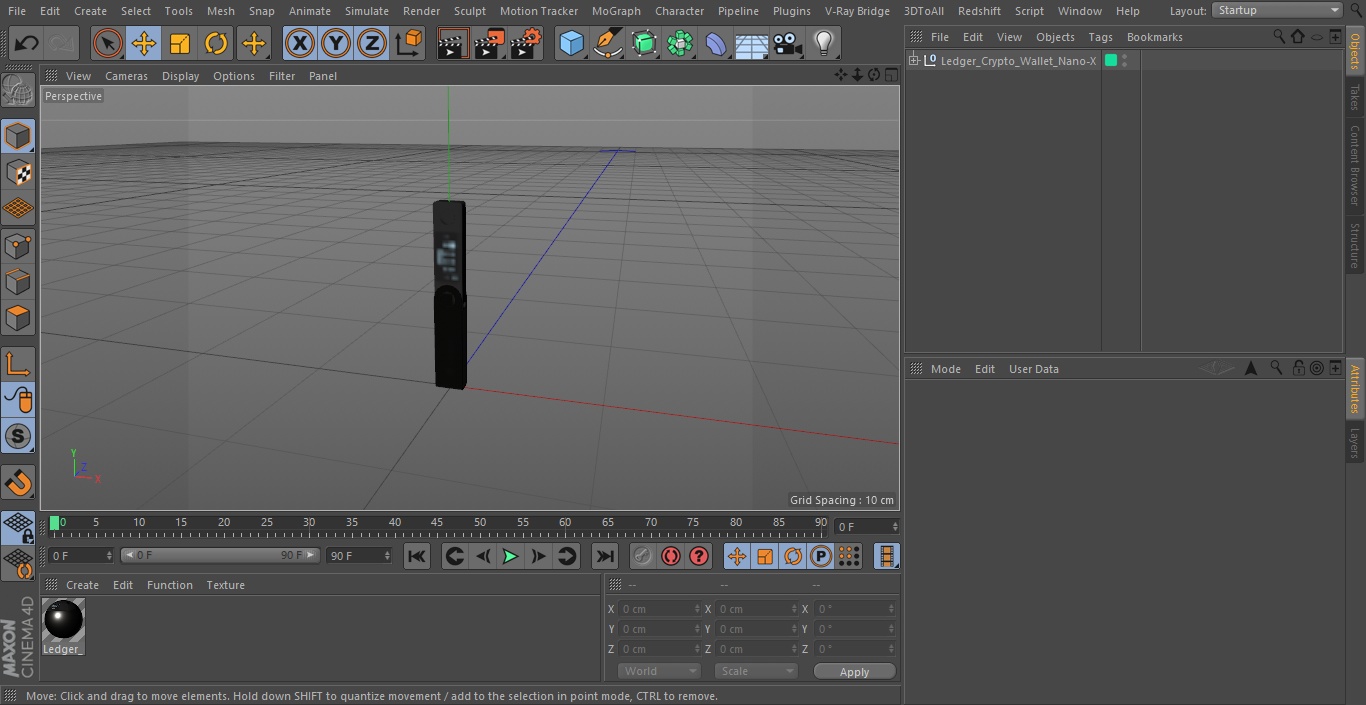The image size is (1366, 705).
Task: Open Attributes Mode menu
Action: tap(945, 369)
